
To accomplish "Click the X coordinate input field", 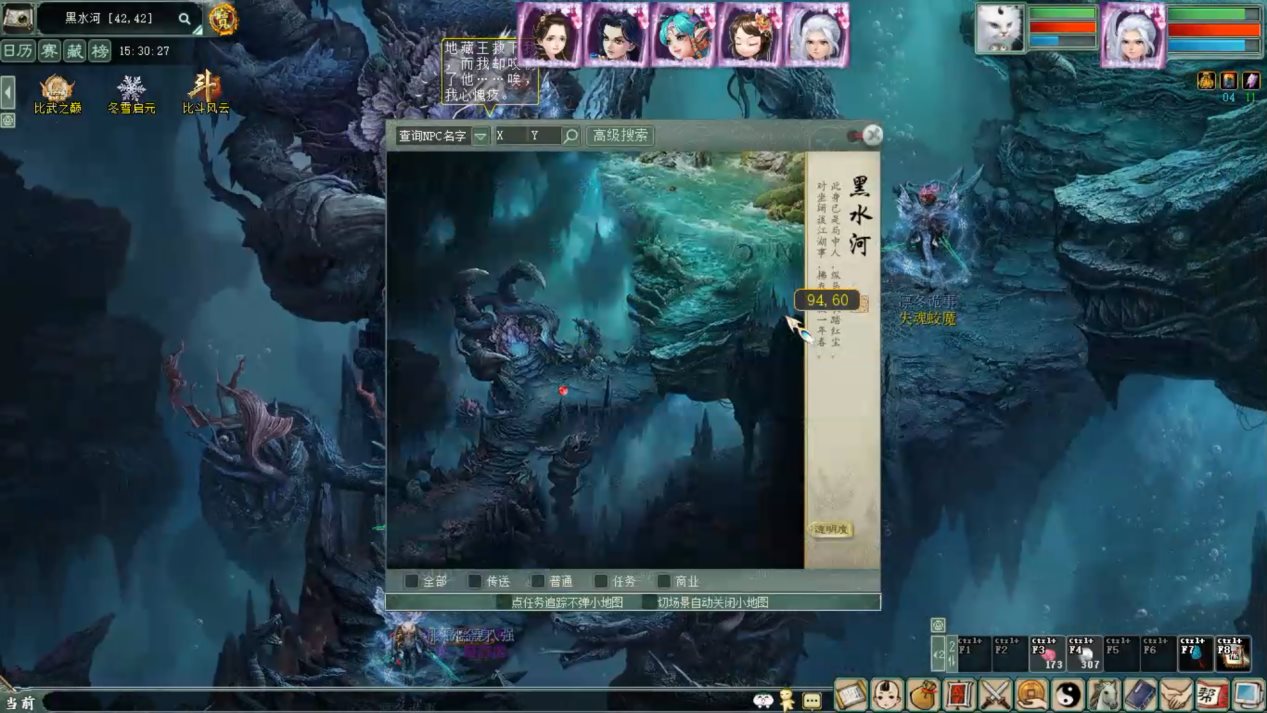I will [x=510, y=136].
